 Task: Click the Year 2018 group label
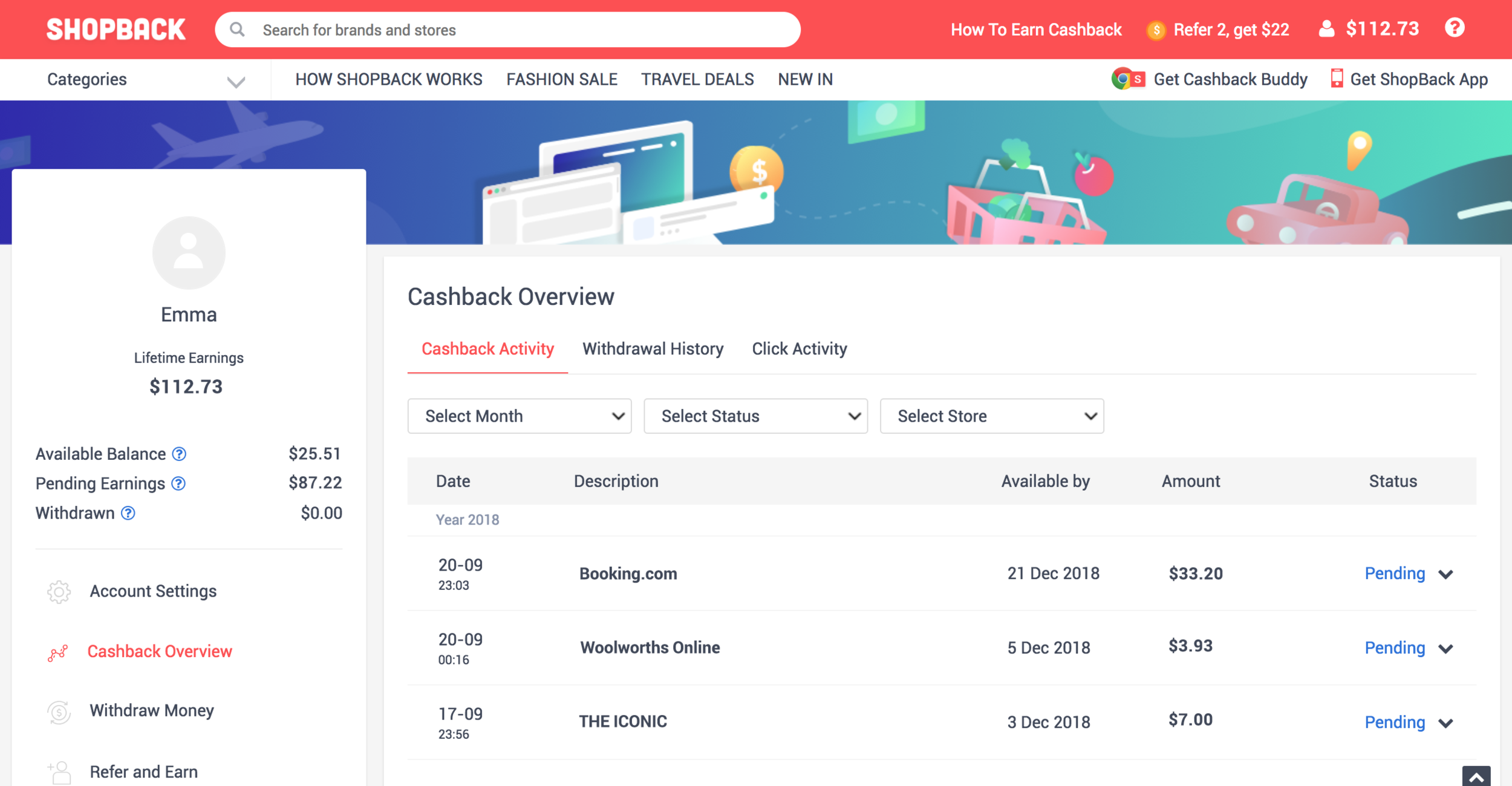(x=468, y=520)
